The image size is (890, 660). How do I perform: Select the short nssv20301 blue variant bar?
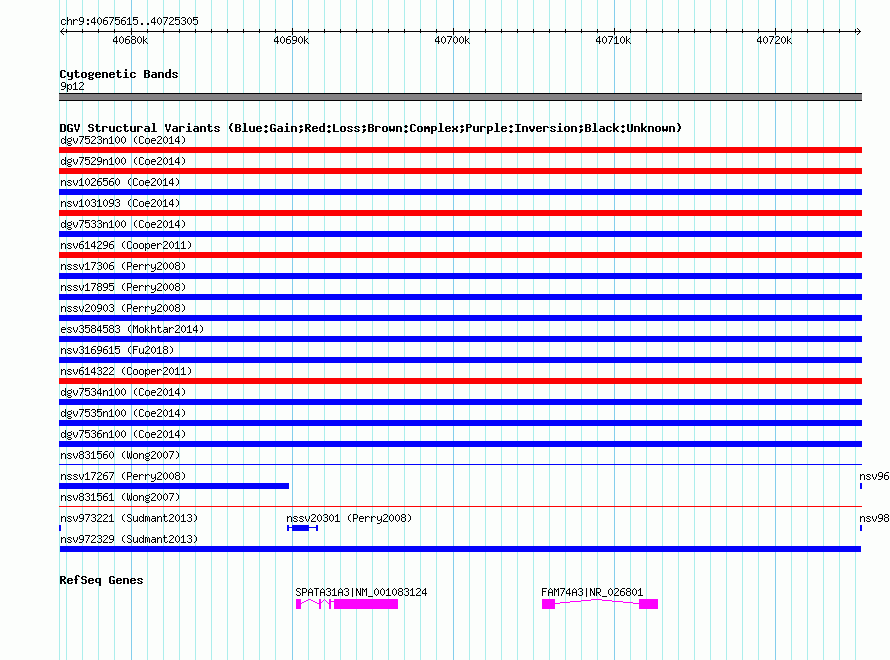[x=302, y=528]
